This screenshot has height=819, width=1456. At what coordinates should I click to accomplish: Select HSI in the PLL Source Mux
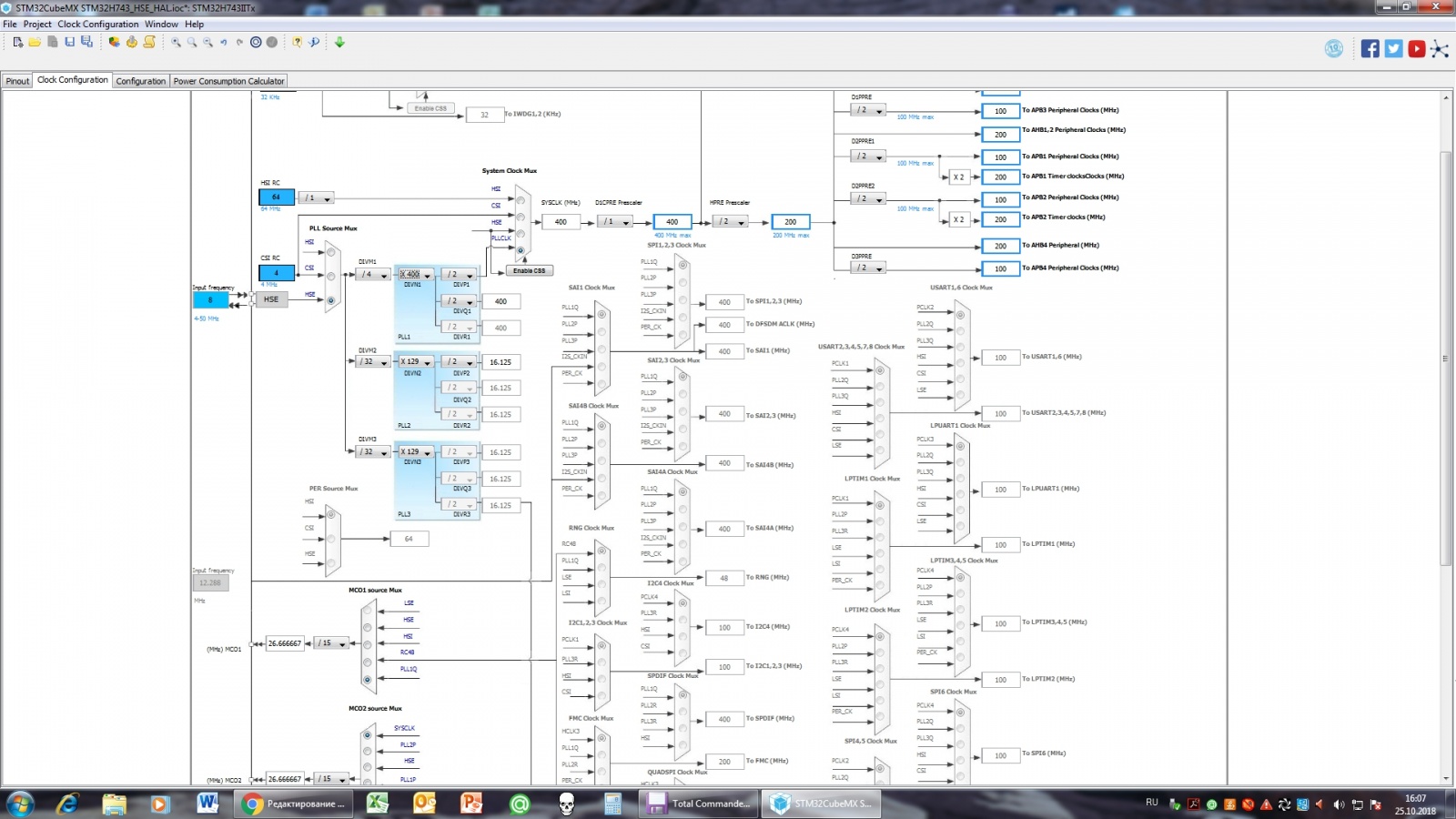(x=331, y=254)
